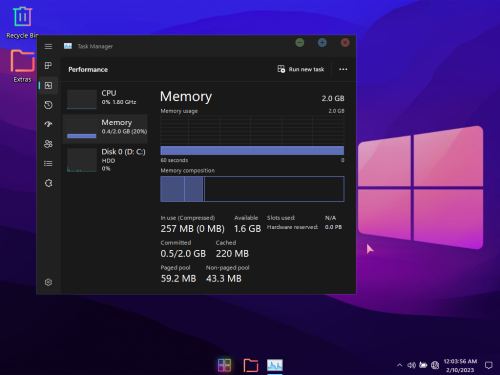500x375 pixels.
Task: Click the 1.6 GB available value
Action: click(247, 229)
